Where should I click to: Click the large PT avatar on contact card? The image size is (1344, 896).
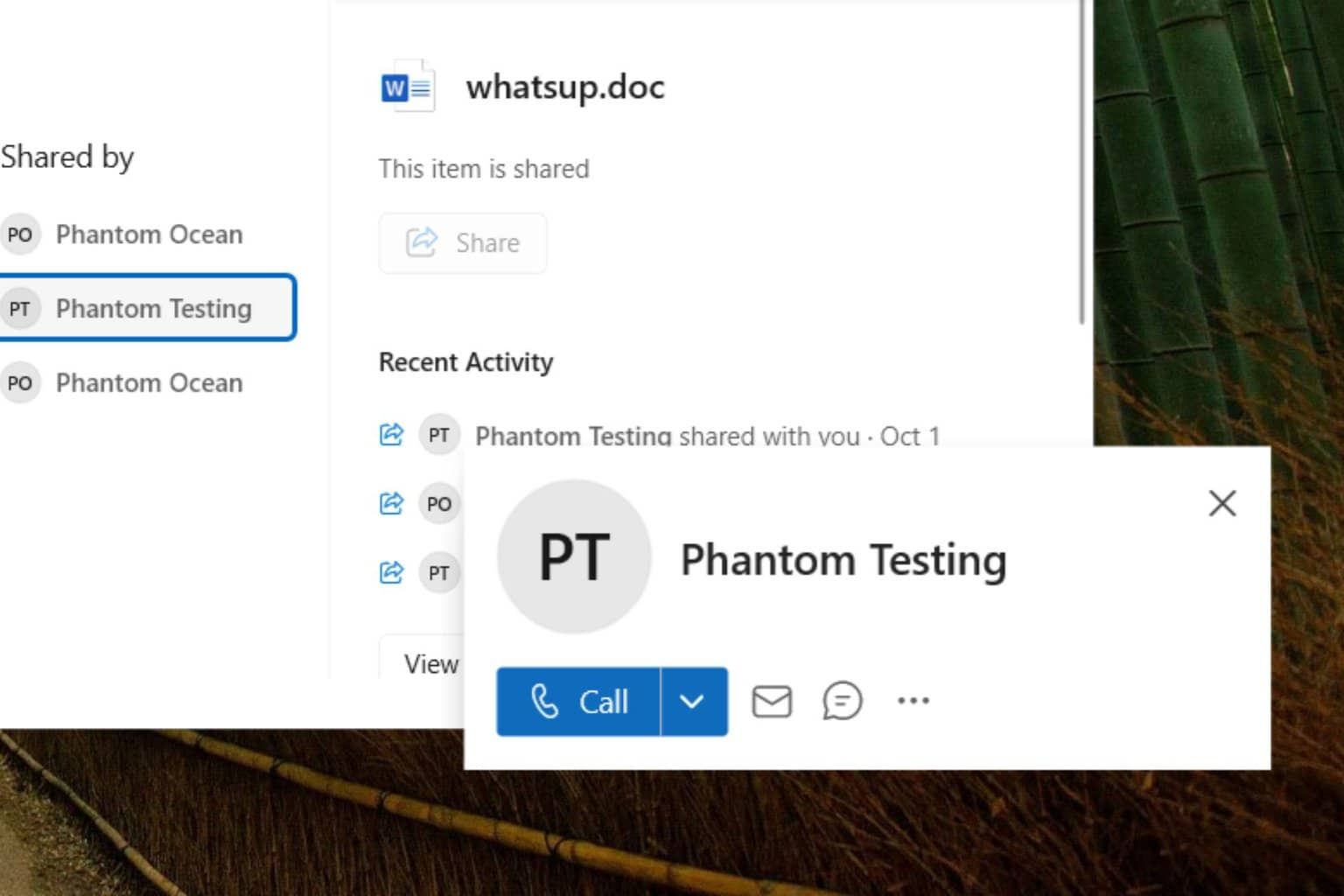click(574, 556)
